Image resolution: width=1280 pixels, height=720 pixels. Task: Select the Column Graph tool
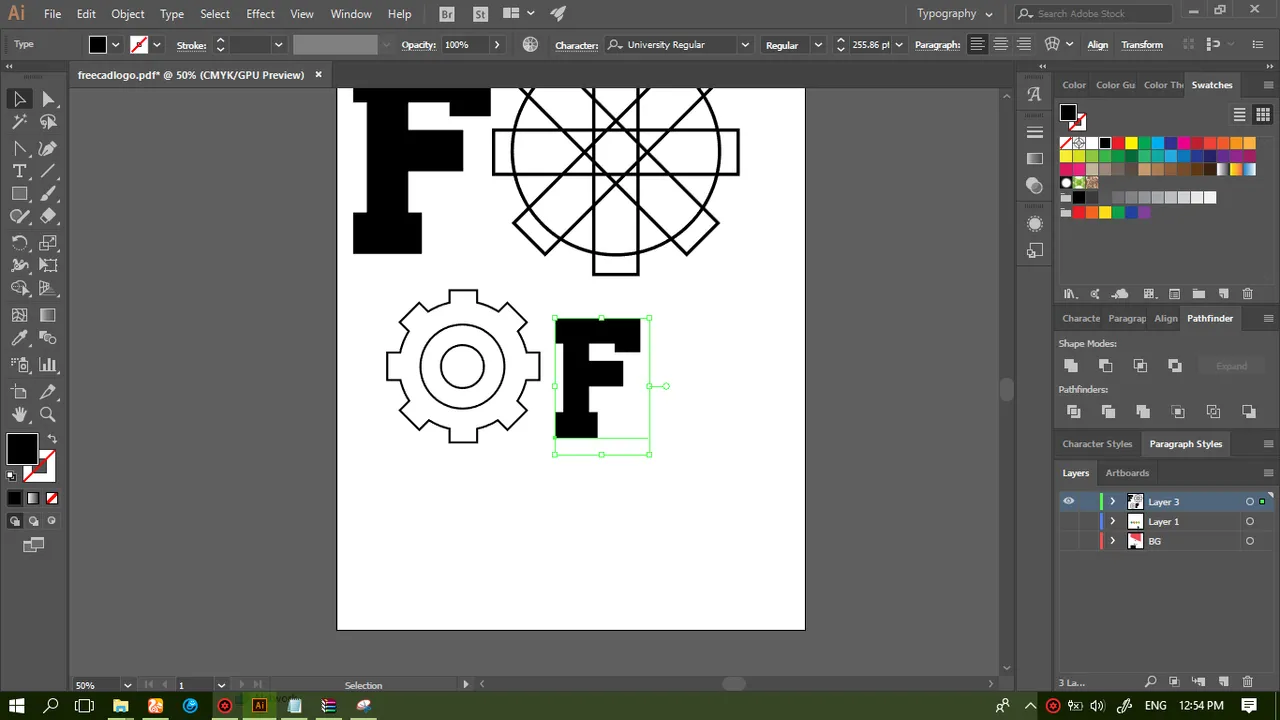(48, 365)
